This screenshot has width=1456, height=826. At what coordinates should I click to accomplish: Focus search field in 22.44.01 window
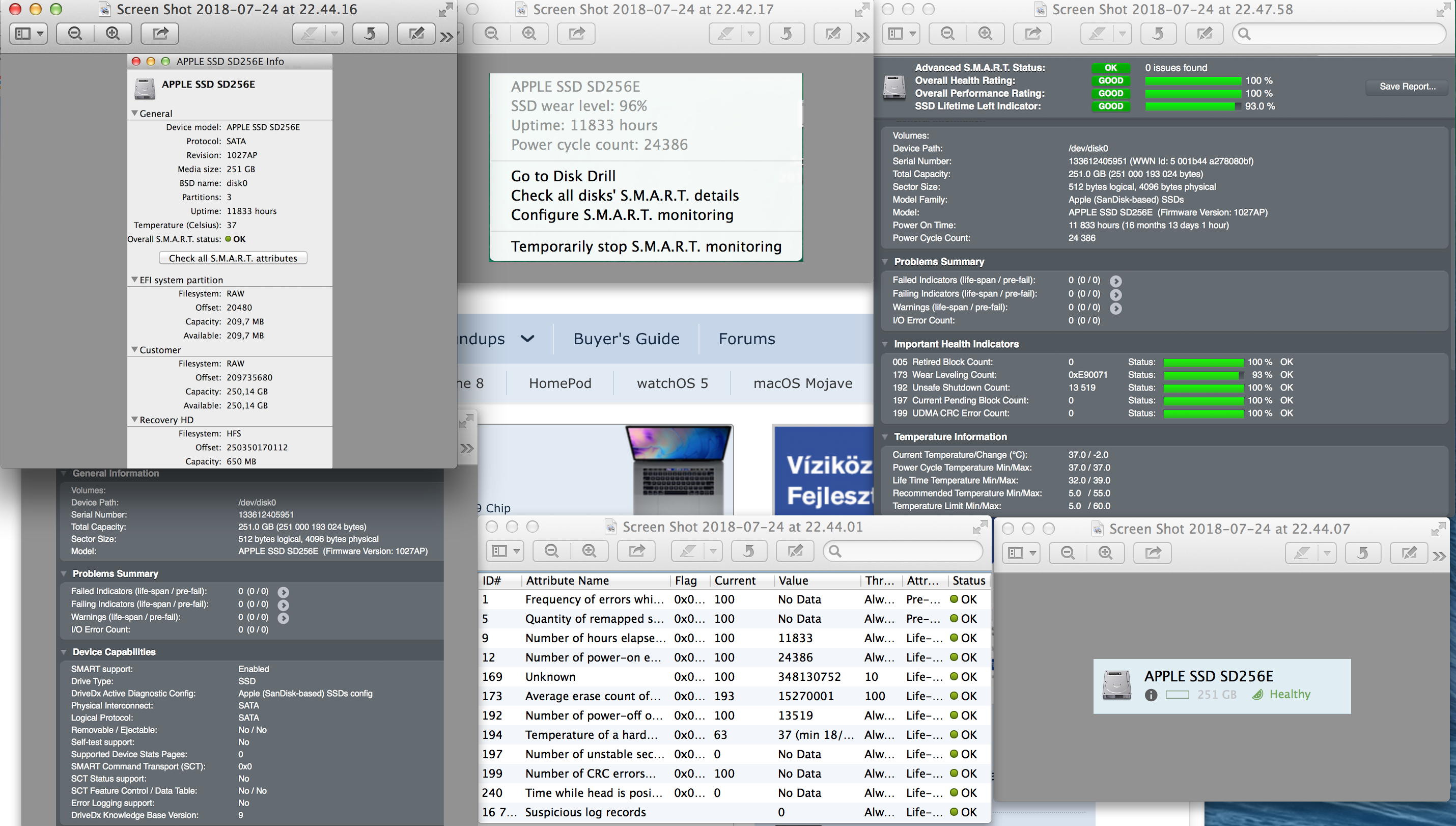(903, 551)
